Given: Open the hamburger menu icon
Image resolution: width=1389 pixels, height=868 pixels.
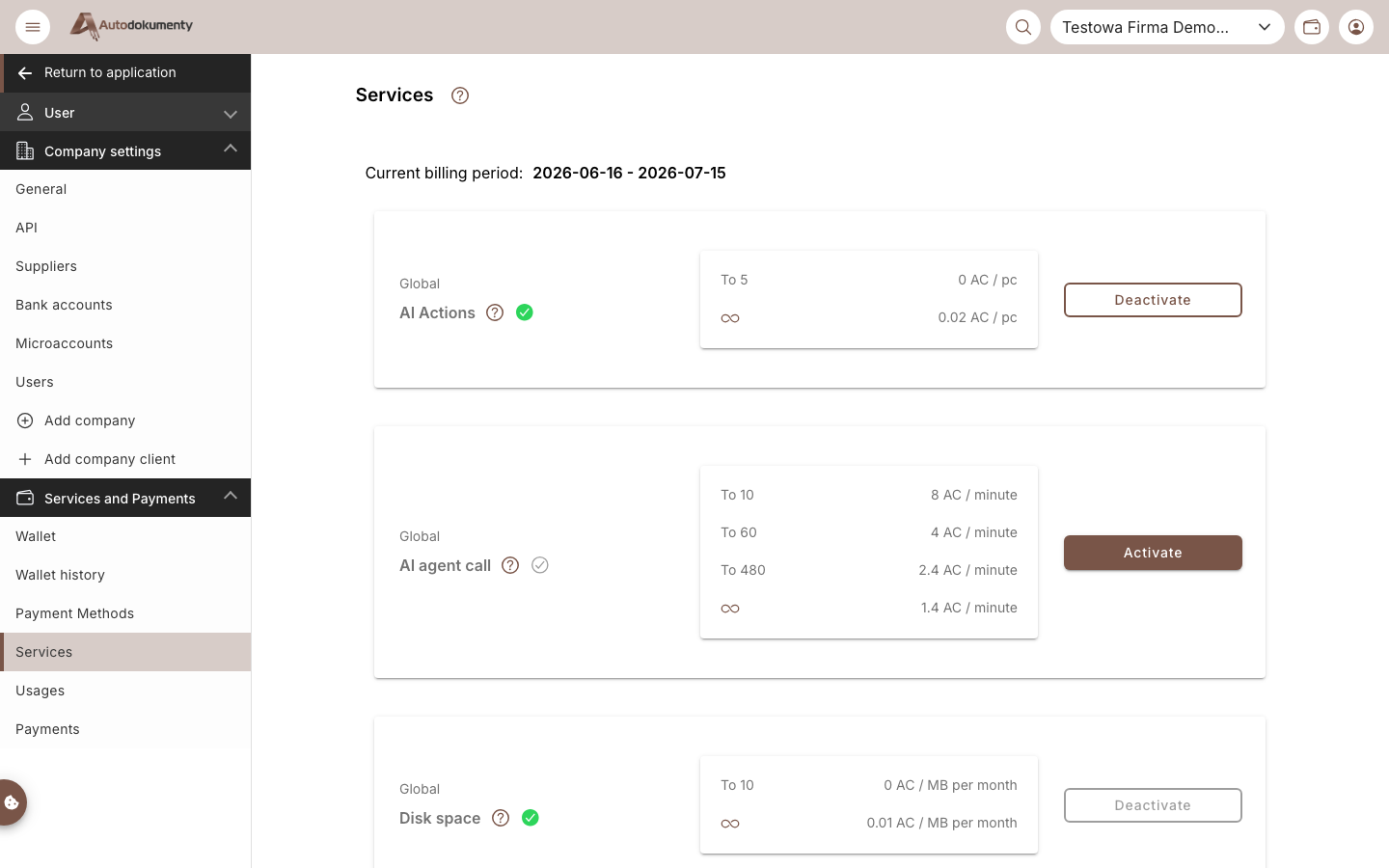Looking at the screenshot, I should click(x=33, y=27).
